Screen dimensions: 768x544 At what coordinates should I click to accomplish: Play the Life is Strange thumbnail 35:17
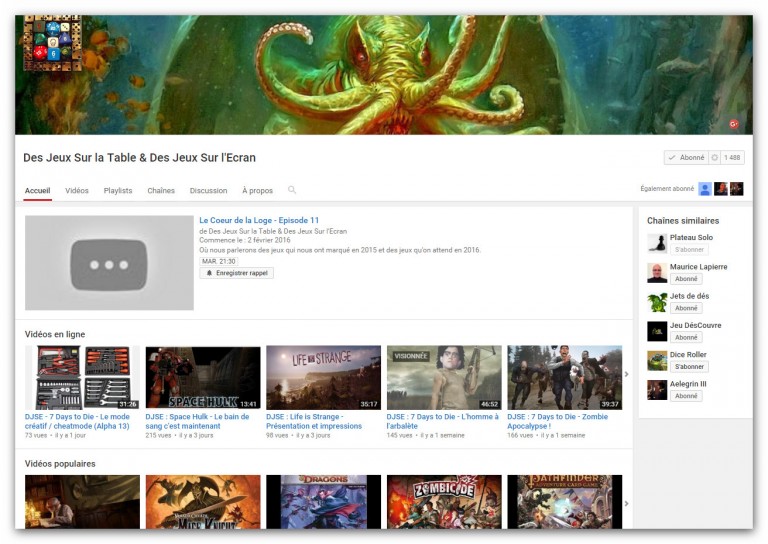point(323,378)
